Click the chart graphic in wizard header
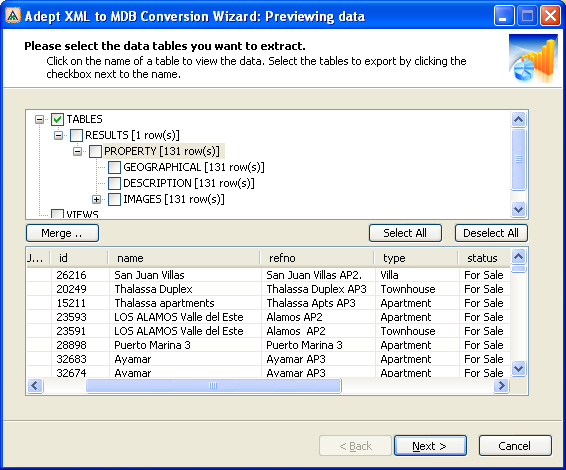 tap(533, 58)
